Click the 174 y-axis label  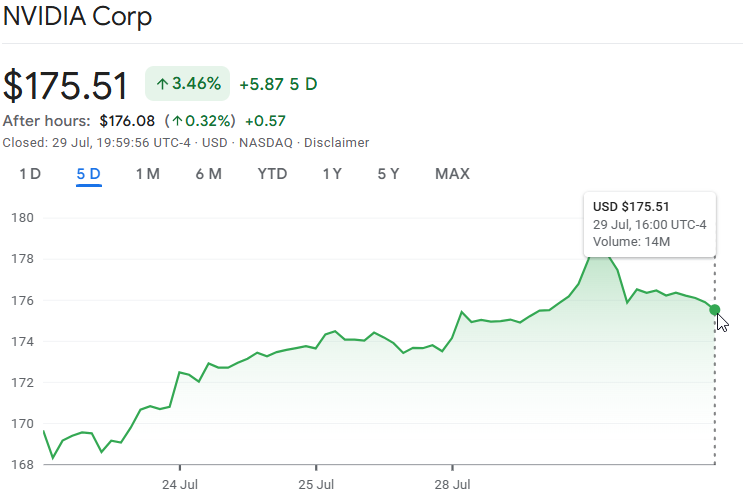pyautogui.click(x=23, y=341)
